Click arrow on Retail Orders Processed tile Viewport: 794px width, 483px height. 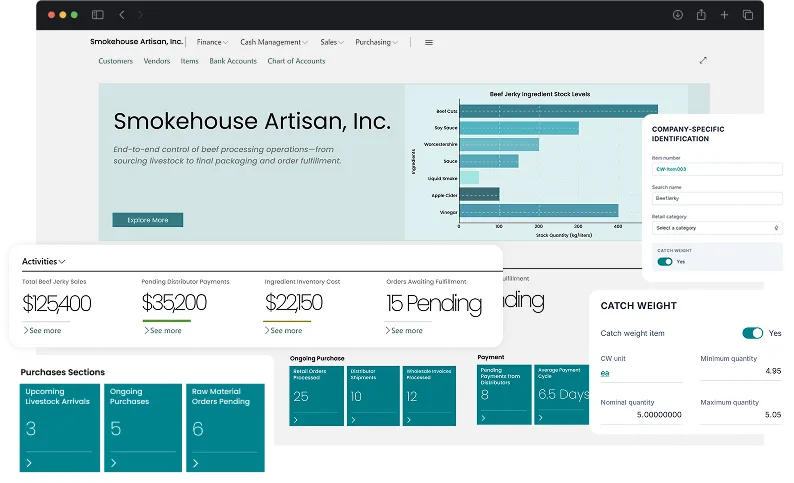(296, 420)
